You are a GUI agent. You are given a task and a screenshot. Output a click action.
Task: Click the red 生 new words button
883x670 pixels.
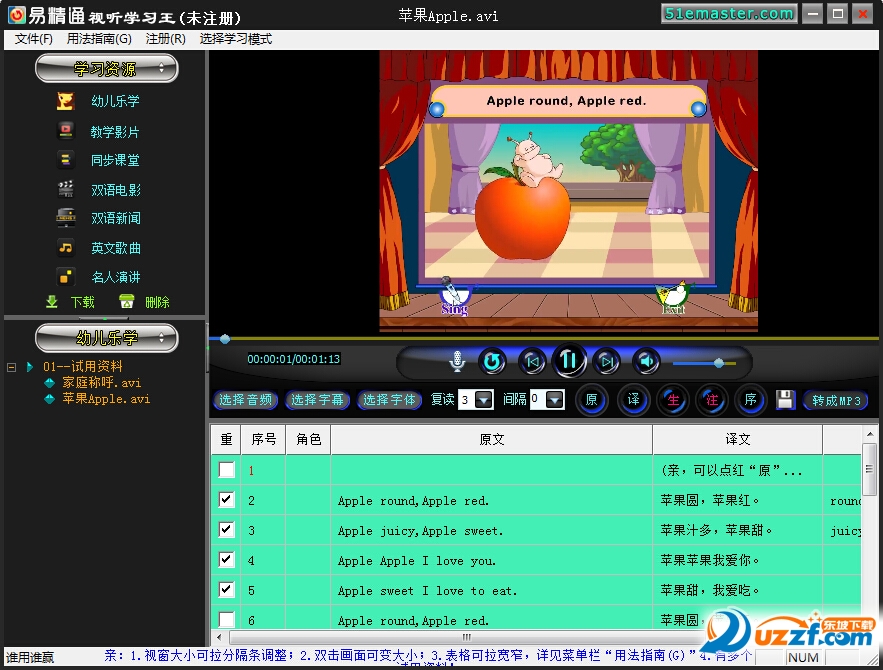673,400
